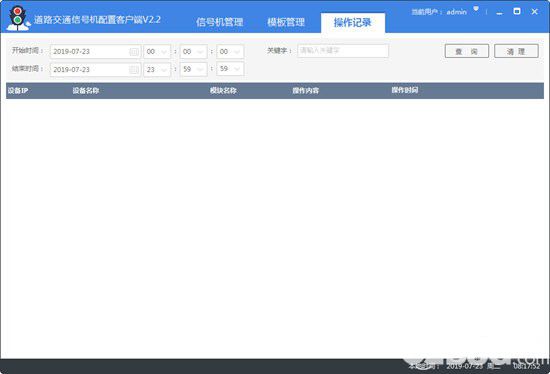Expand the end time second dropdown 59

tap(230, 68)
